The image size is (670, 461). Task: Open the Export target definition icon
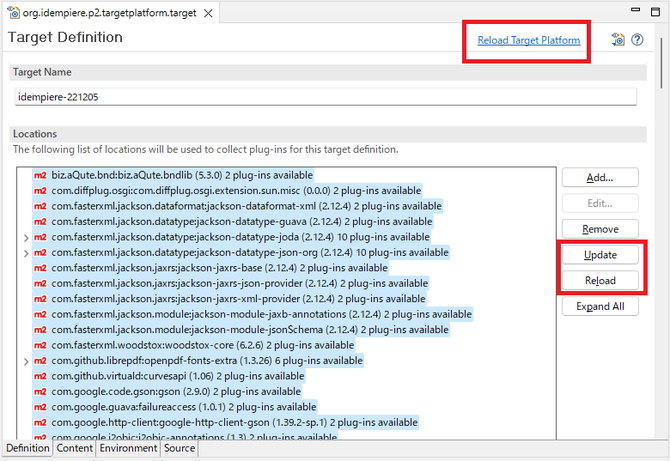click(x=618, y=40)
